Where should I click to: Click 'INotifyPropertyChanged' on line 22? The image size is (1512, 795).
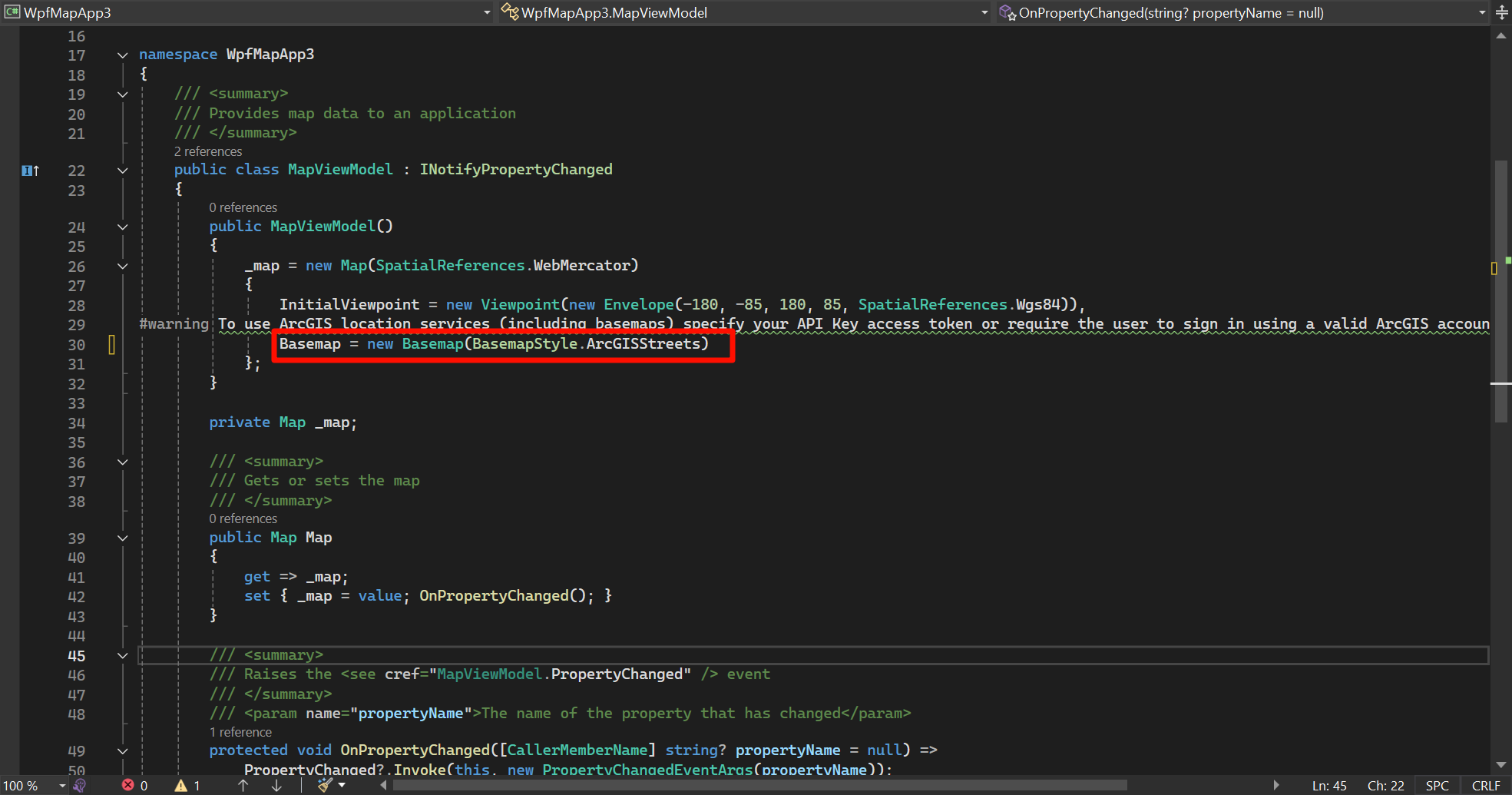click(x=516, y=169)
